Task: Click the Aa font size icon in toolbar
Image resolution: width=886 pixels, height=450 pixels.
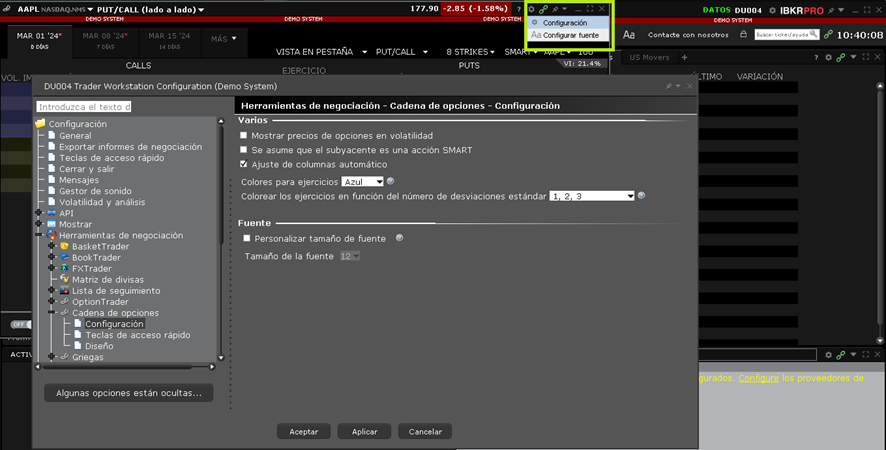Action: pyautogui.click(x=629, y=34)
